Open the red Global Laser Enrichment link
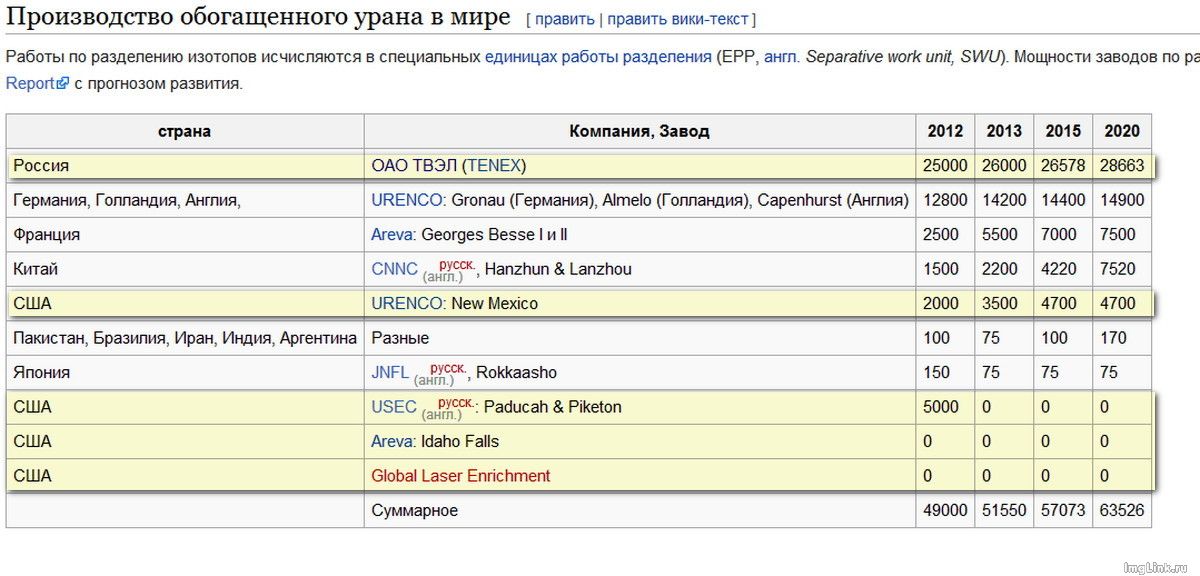This screenshot has height=576, width=1200. pos(461,476)
